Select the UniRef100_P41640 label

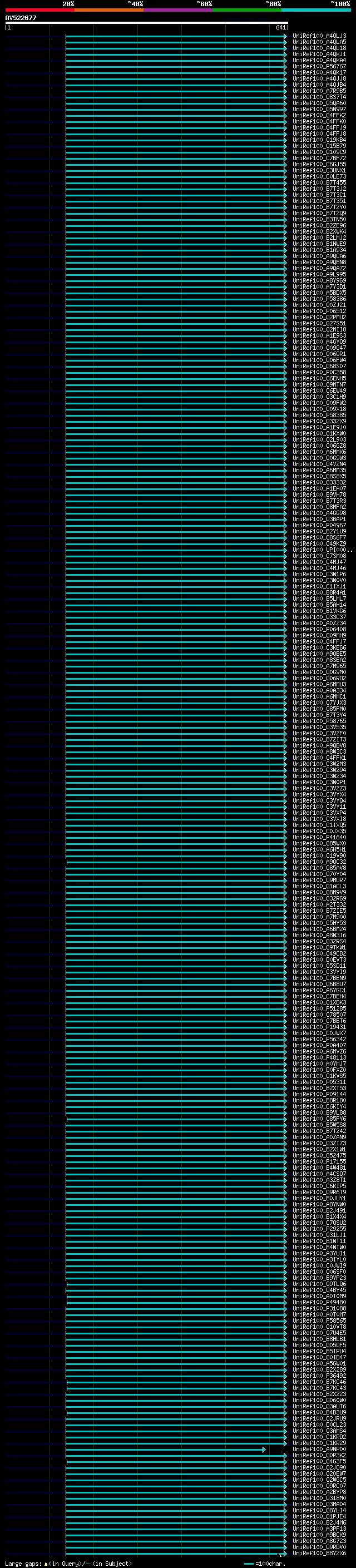pos(319,838)
